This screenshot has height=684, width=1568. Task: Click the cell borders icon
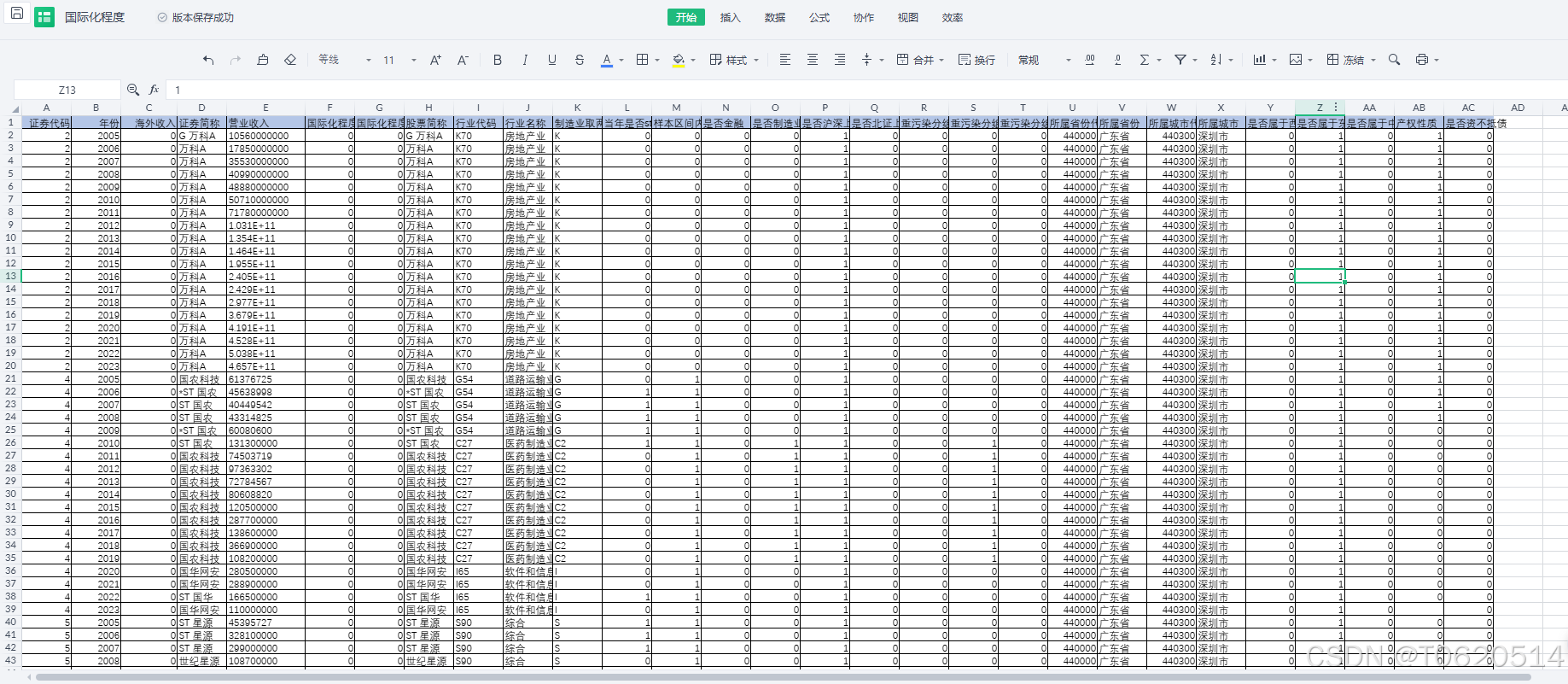point(643,60)
